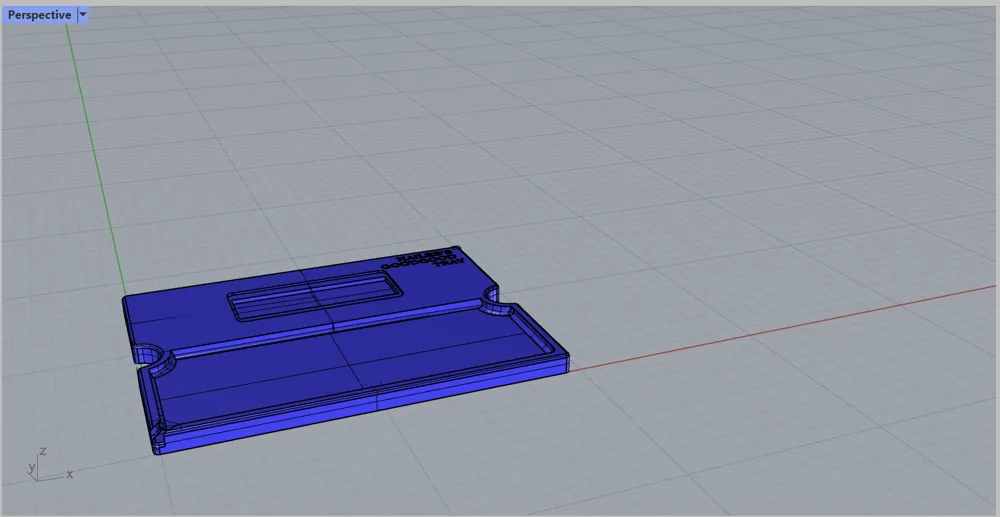Click the engraved text on the tray

coord(423,260)
